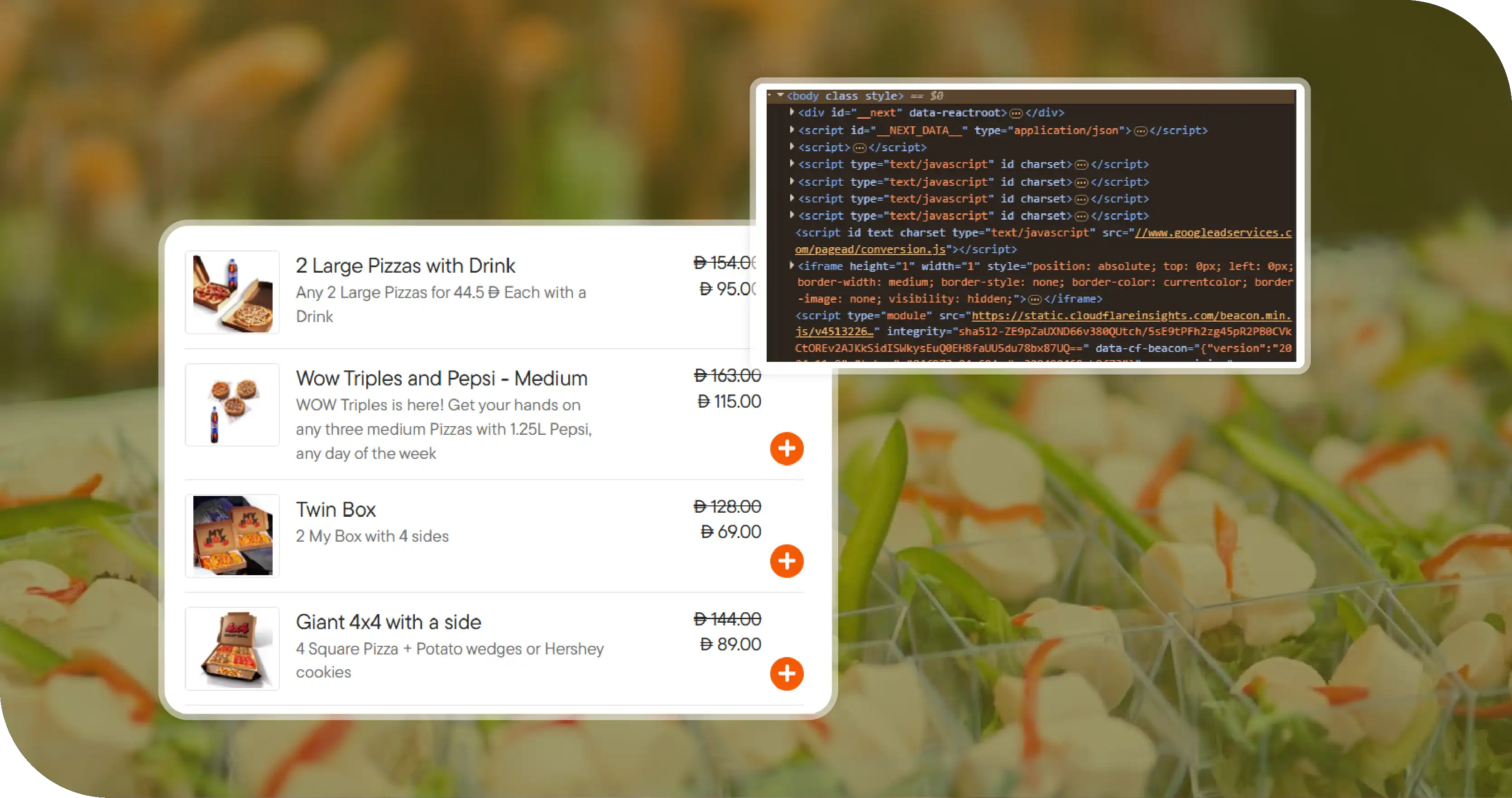Viewport: 1512px width, 798px height.
Task: Expand the iframe height="1" node
Action: coord(792,265)
